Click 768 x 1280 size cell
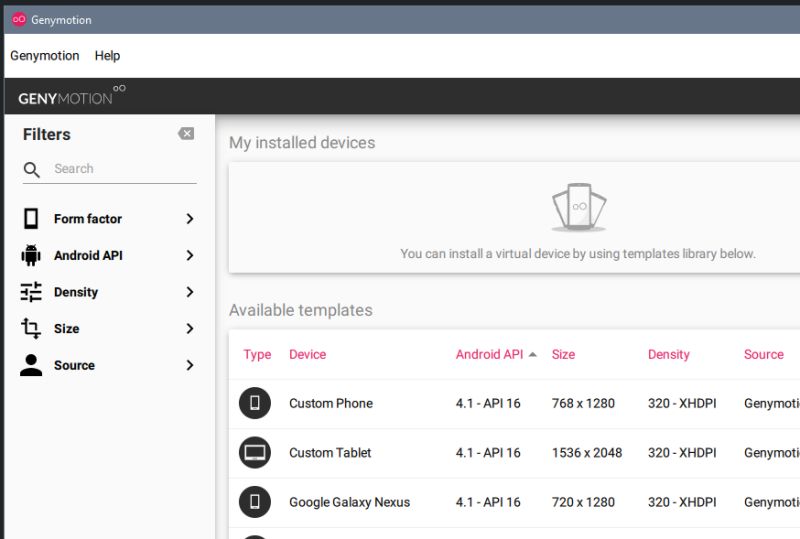Image resolution: width=800 pixels, height=539 pixels. [x=583, y=403]
